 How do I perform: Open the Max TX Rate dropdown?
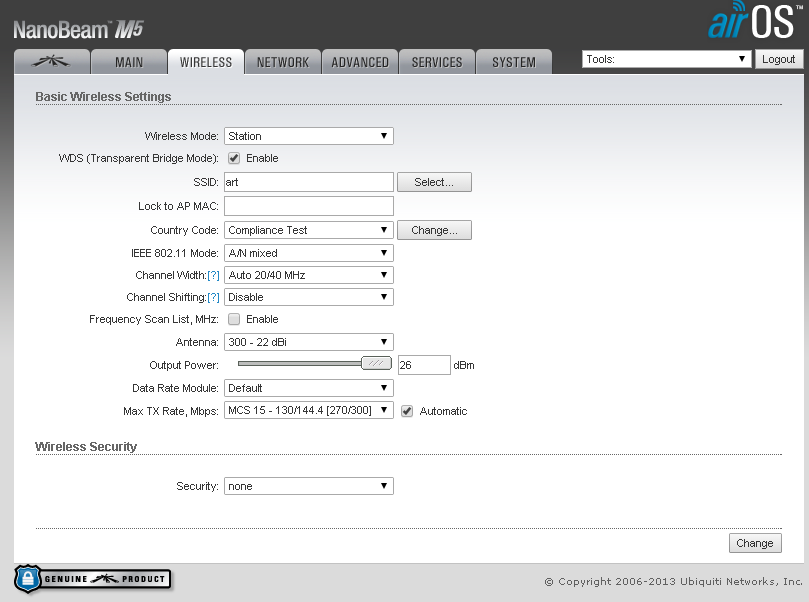pos(309,410)
